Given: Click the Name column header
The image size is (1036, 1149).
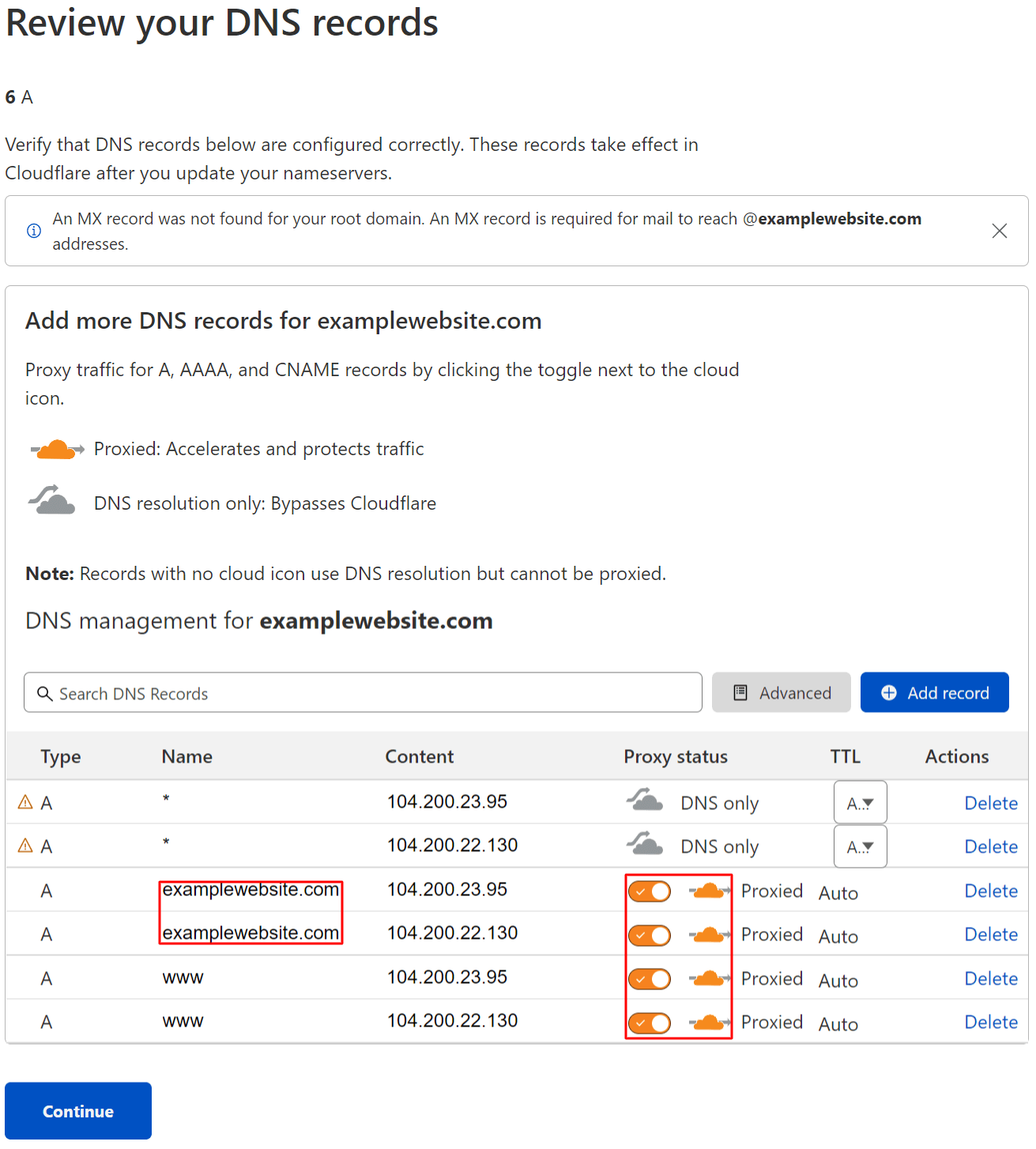Looking at the screenshot, I should 187,756.
